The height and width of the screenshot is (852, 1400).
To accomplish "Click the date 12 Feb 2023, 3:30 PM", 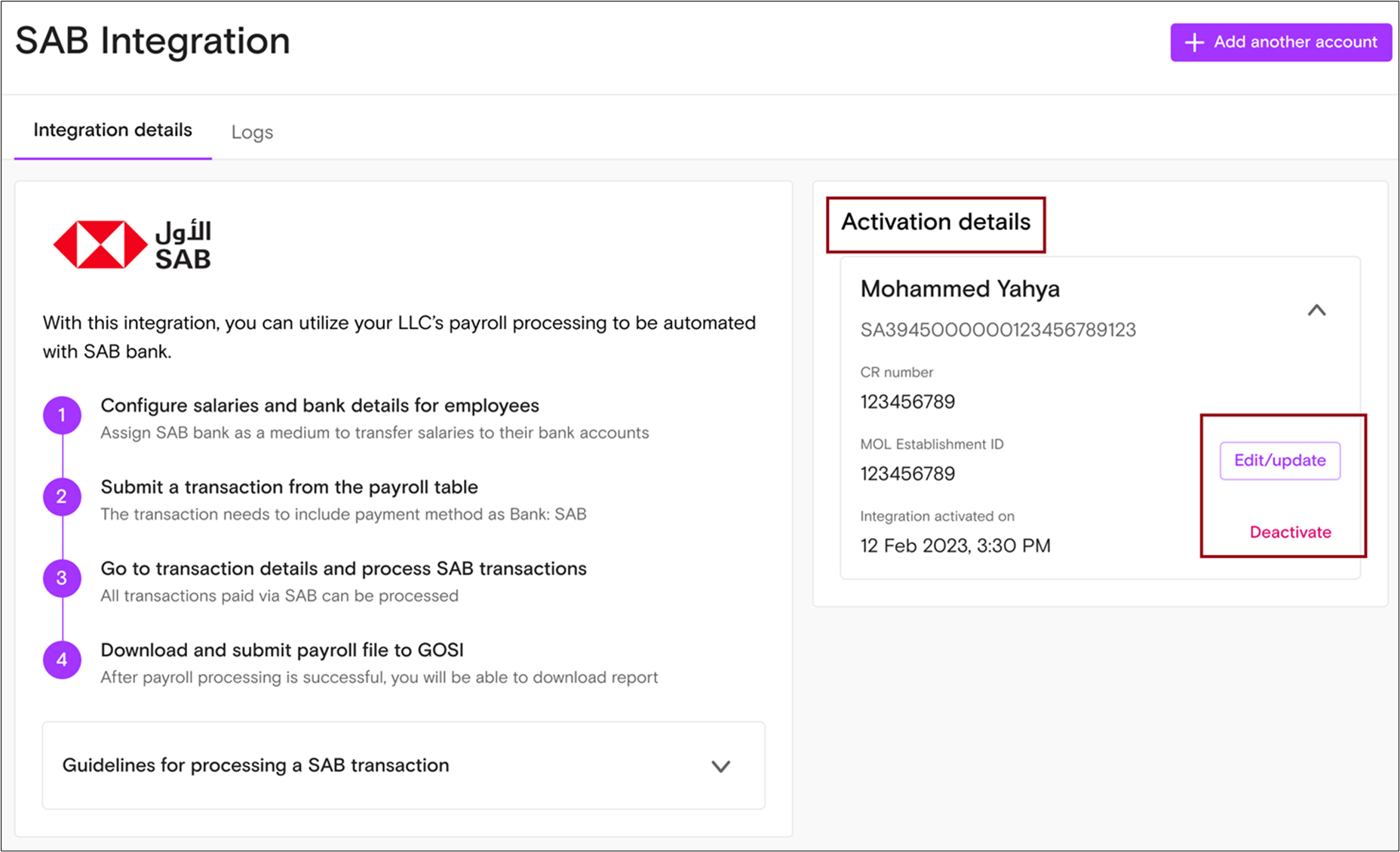I will click(955, 546).
